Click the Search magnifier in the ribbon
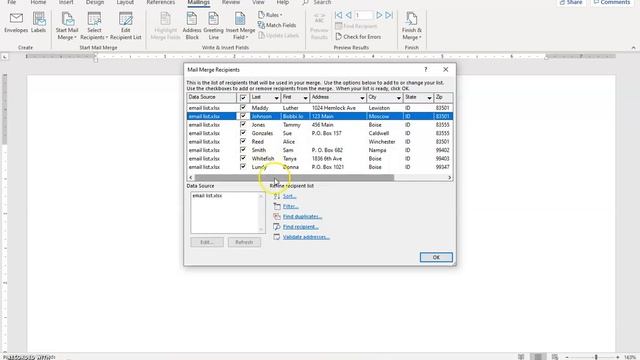Viewport: 640px width, 360px height. [305, 2]
